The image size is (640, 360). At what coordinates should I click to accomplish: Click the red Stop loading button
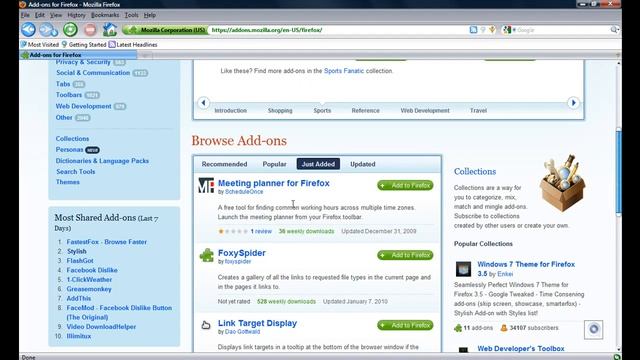pyautogui.click(x=90, y=30)
